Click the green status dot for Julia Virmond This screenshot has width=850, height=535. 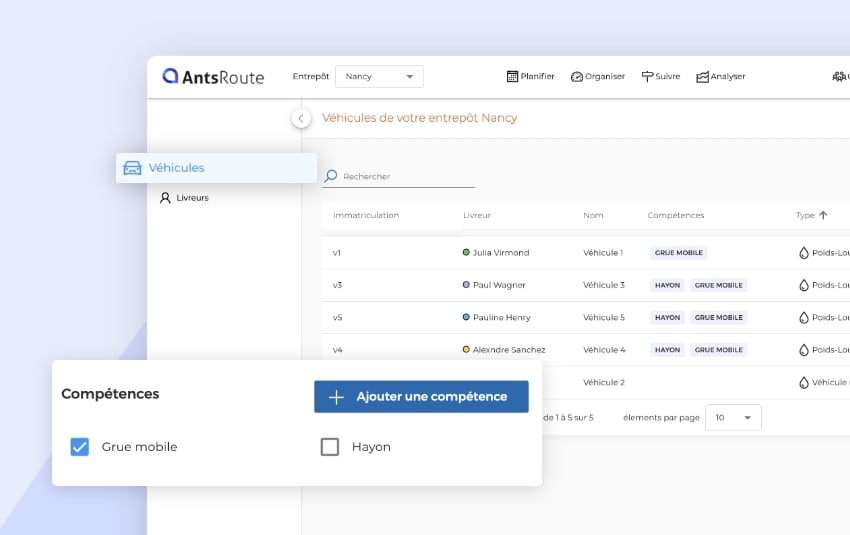point(466,252)
